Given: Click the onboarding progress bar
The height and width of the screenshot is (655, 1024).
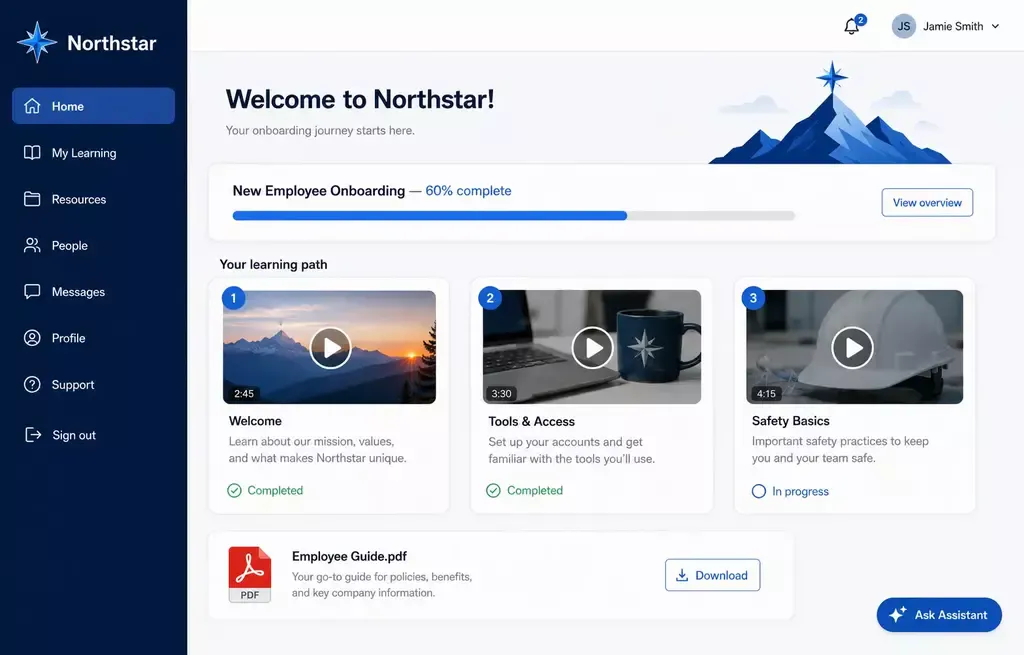Looking at the screenshot, I should (513, 216).
